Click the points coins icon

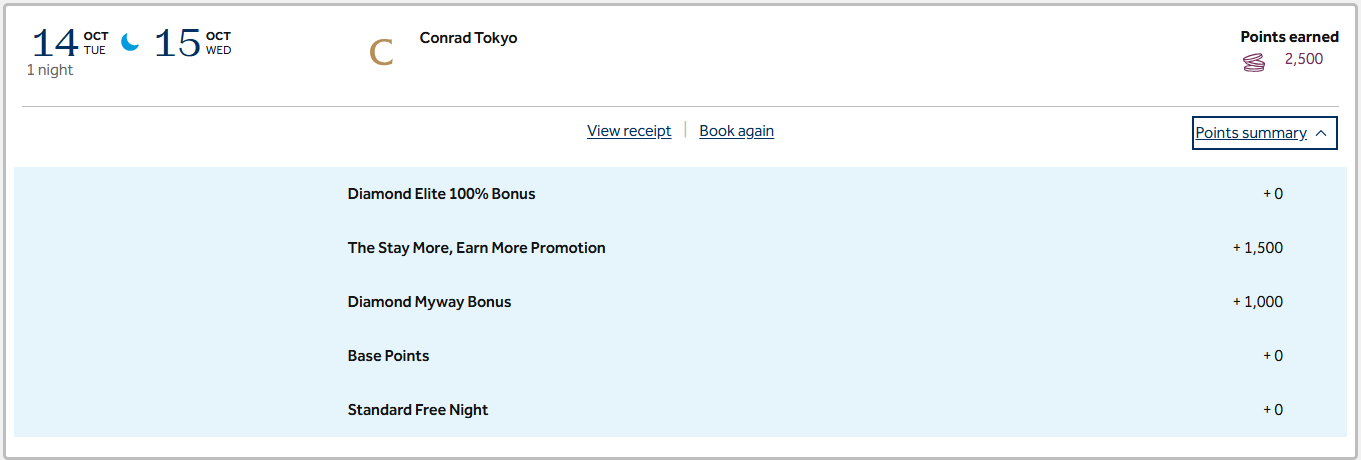[1253, 63]
